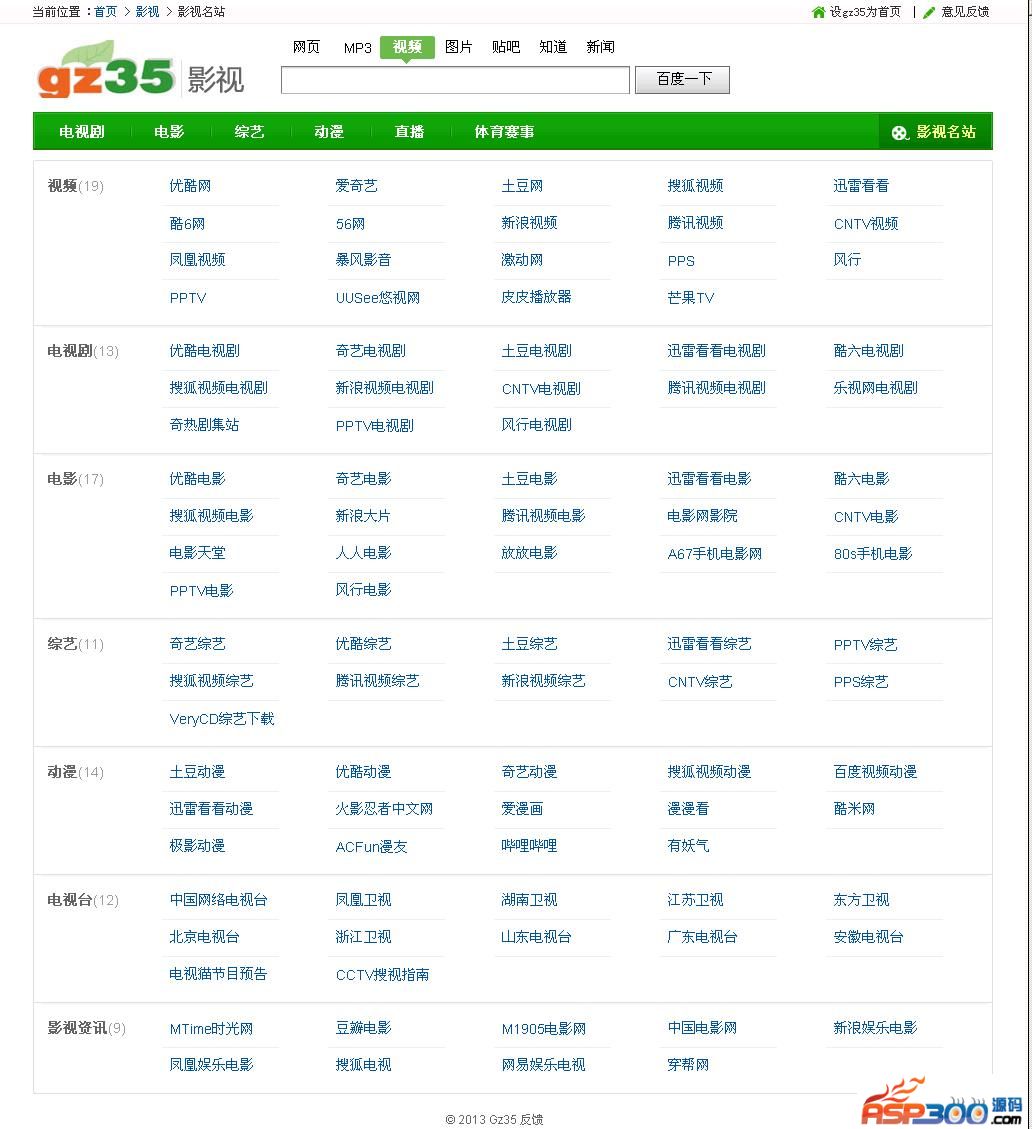1032x1129 pixels.
Task: Click the 百度一下 search button
Action: 682,80
